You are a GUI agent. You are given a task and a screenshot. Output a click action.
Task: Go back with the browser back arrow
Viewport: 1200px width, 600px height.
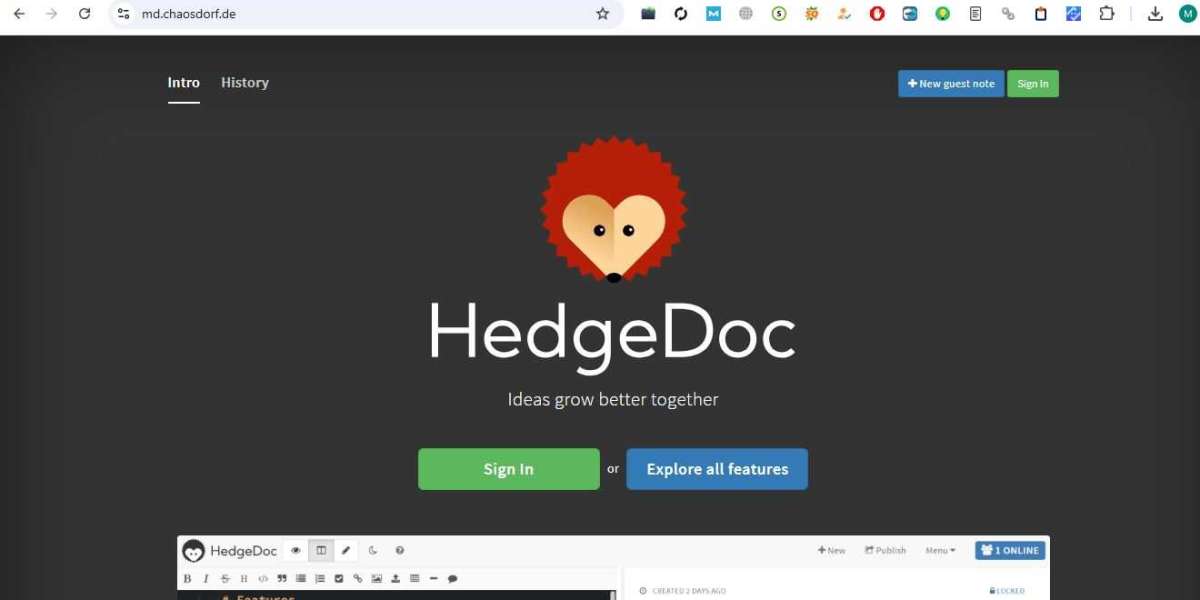pyautogui.click(x=19, y=14)
